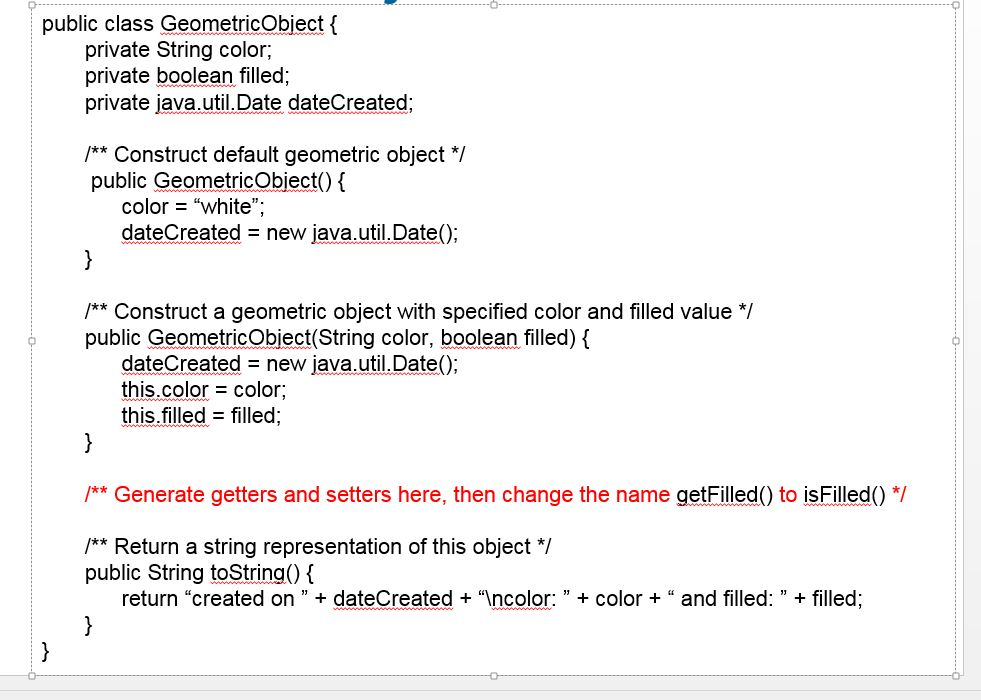Click the bottom-left selection handle of the text box
The image size is (981, 700).
pos(31,677)
